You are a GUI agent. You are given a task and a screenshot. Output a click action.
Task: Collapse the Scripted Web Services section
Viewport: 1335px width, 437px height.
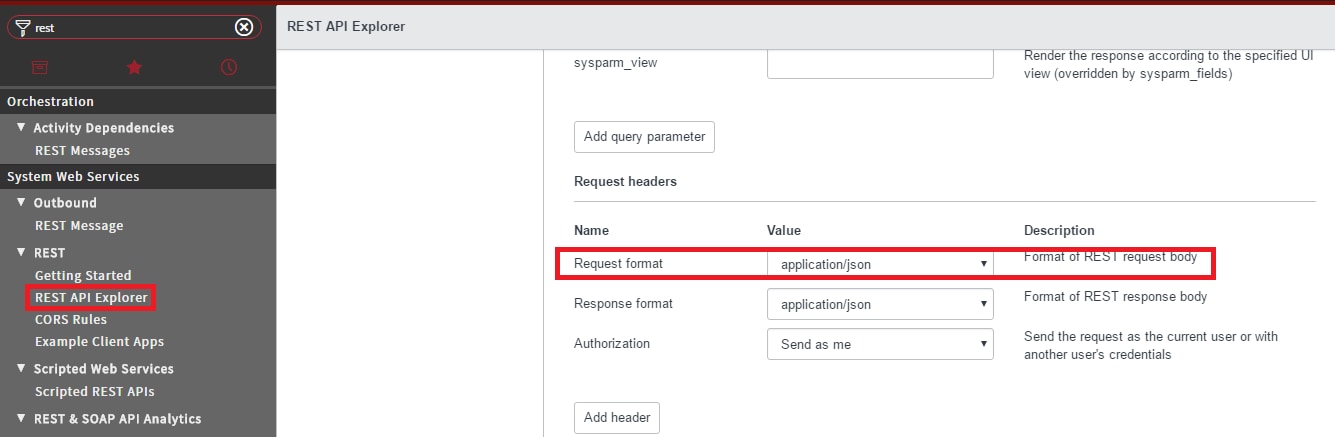(x=21, y=368)
